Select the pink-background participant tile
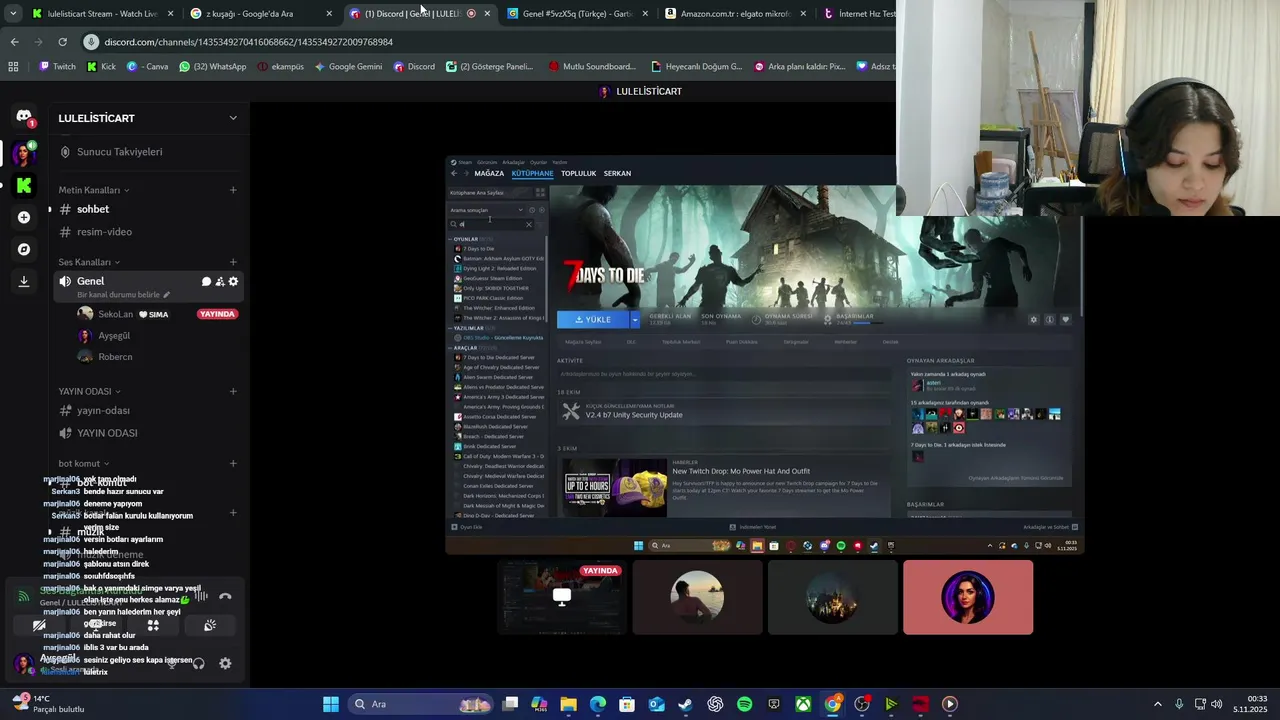 point(968,597)
